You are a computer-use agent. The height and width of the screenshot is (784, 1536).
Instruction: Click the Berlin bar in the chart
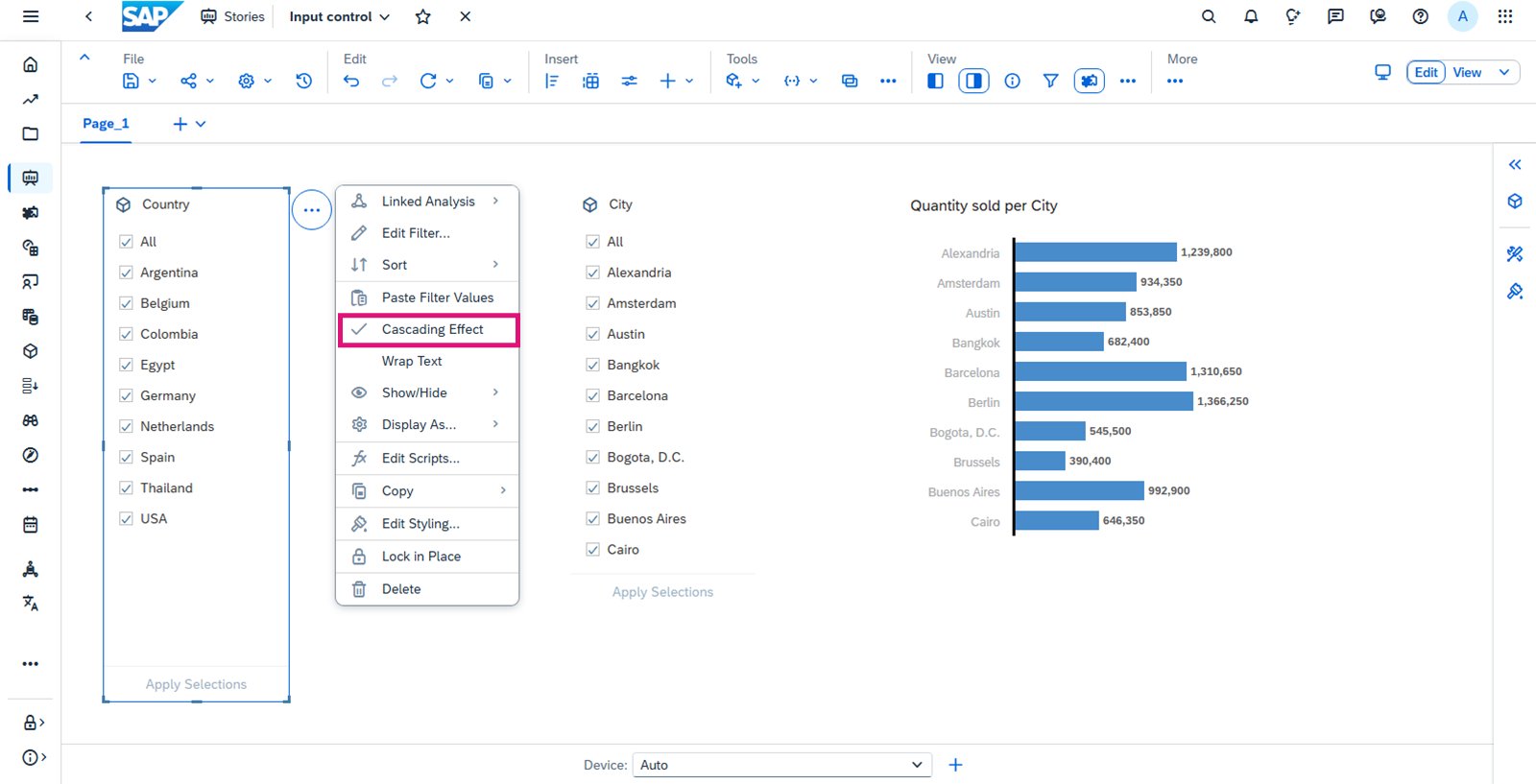pos(1103,401)
